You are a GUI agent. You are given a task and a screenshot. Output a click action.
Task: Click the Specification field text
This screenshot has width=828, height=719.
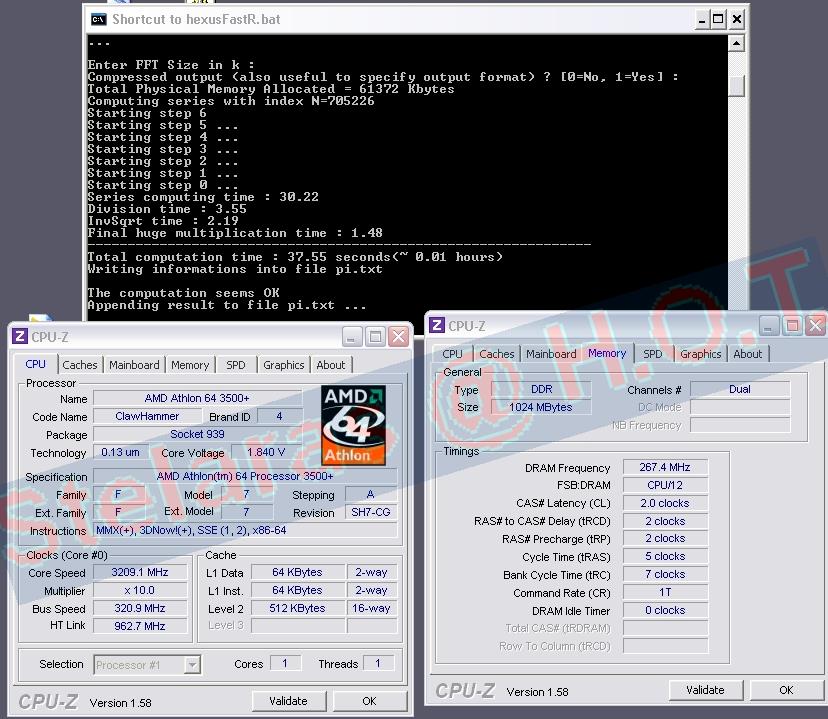tap(245, 476)
